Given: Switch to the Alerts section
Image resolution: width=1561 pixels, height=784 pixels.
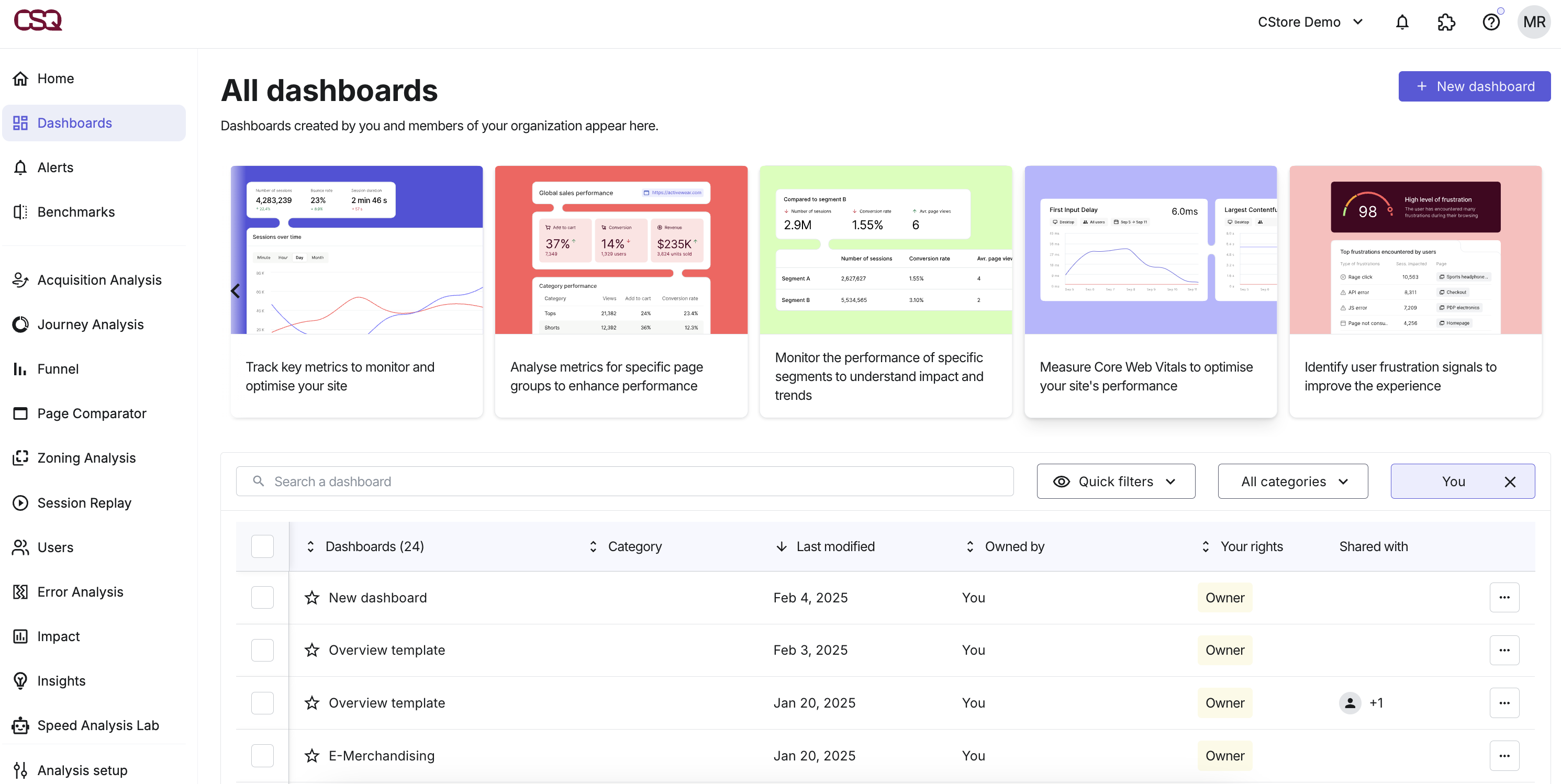Looking at the screenshot, I should [x=55, y=167].
